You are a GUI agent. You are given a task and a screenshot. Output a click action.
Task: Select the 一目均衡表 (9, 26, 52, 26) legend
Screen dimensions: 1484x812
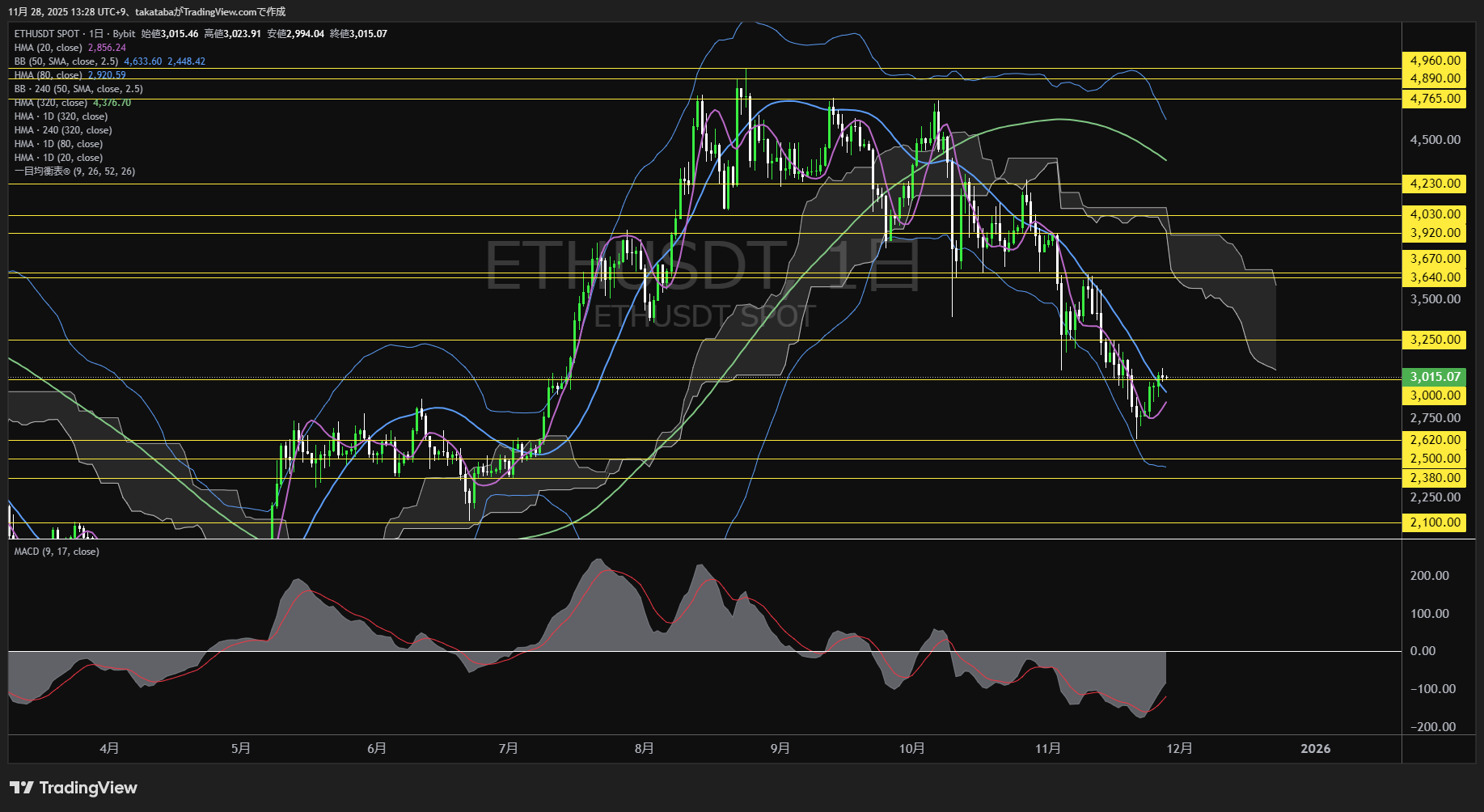tap(73, 171)
